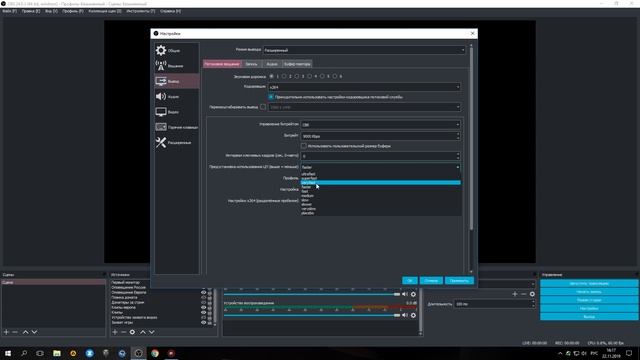The image size is (640, 360).
Task: Open transition properties gear icon
Action: pyautogui.click(x=532, y=294)
